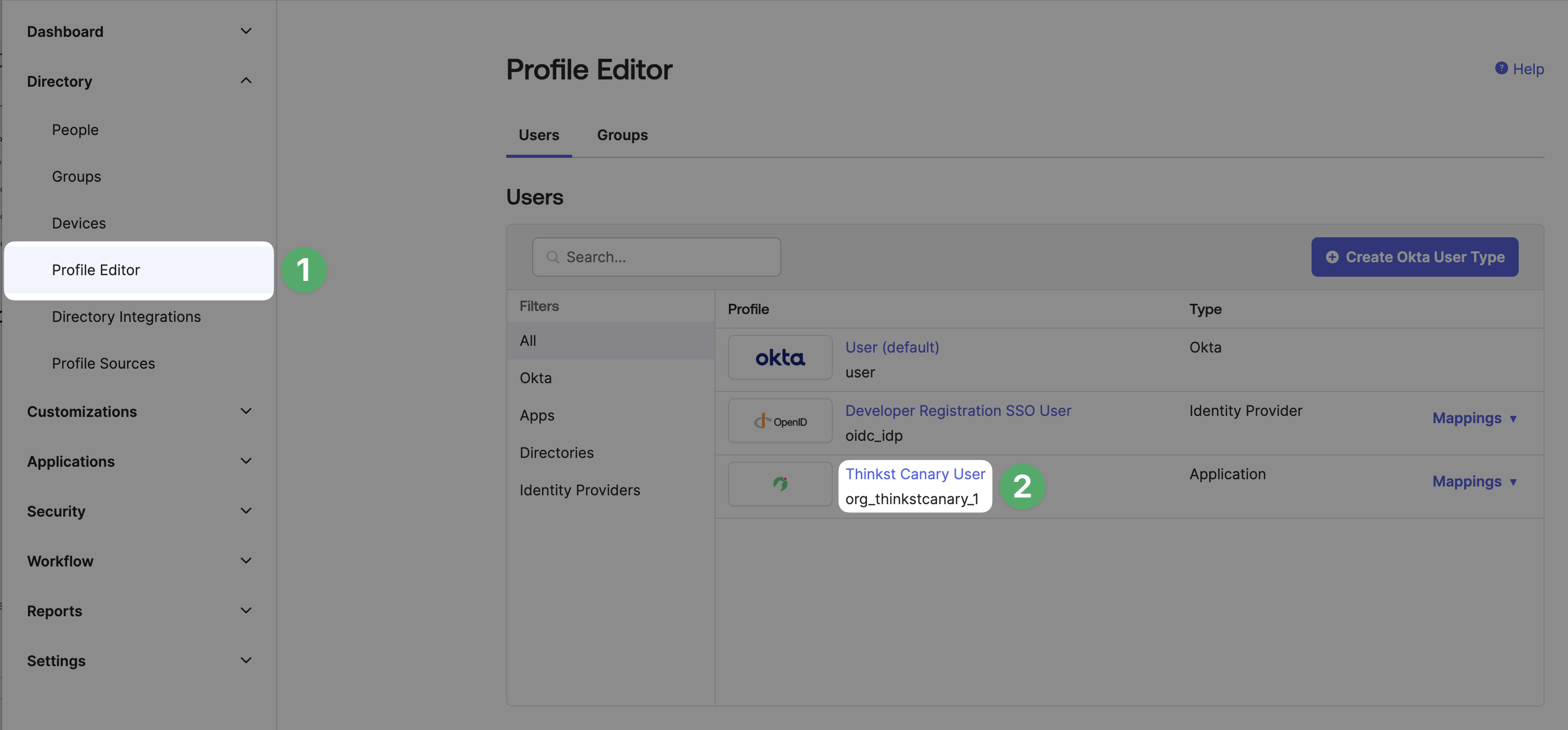Image resolution: width=1568 pixels, height=730 pixels.
Task: Click the Profile column header
Action: (748, 309)
